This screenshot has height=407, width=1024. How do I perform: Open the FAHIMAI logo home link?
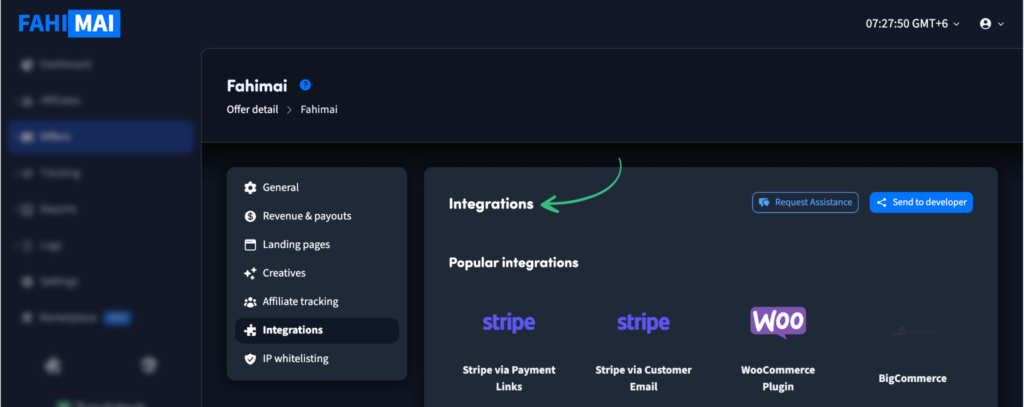click(69, 23)
